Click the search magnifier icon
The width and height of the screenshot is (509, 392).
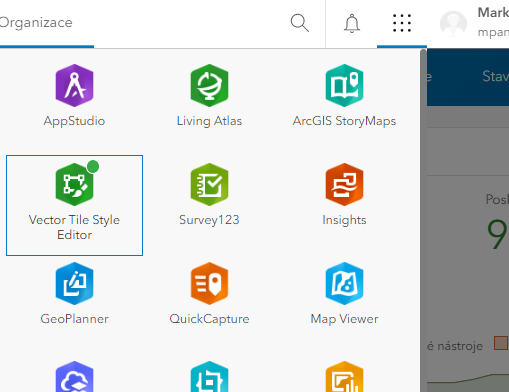299,23
